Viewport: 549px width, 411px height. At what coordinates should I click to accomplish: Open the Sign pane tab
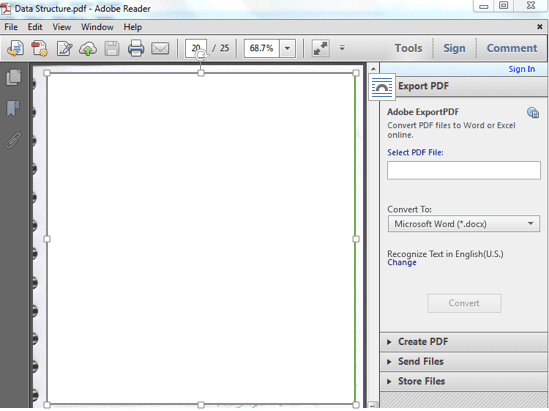coord(454,48)
